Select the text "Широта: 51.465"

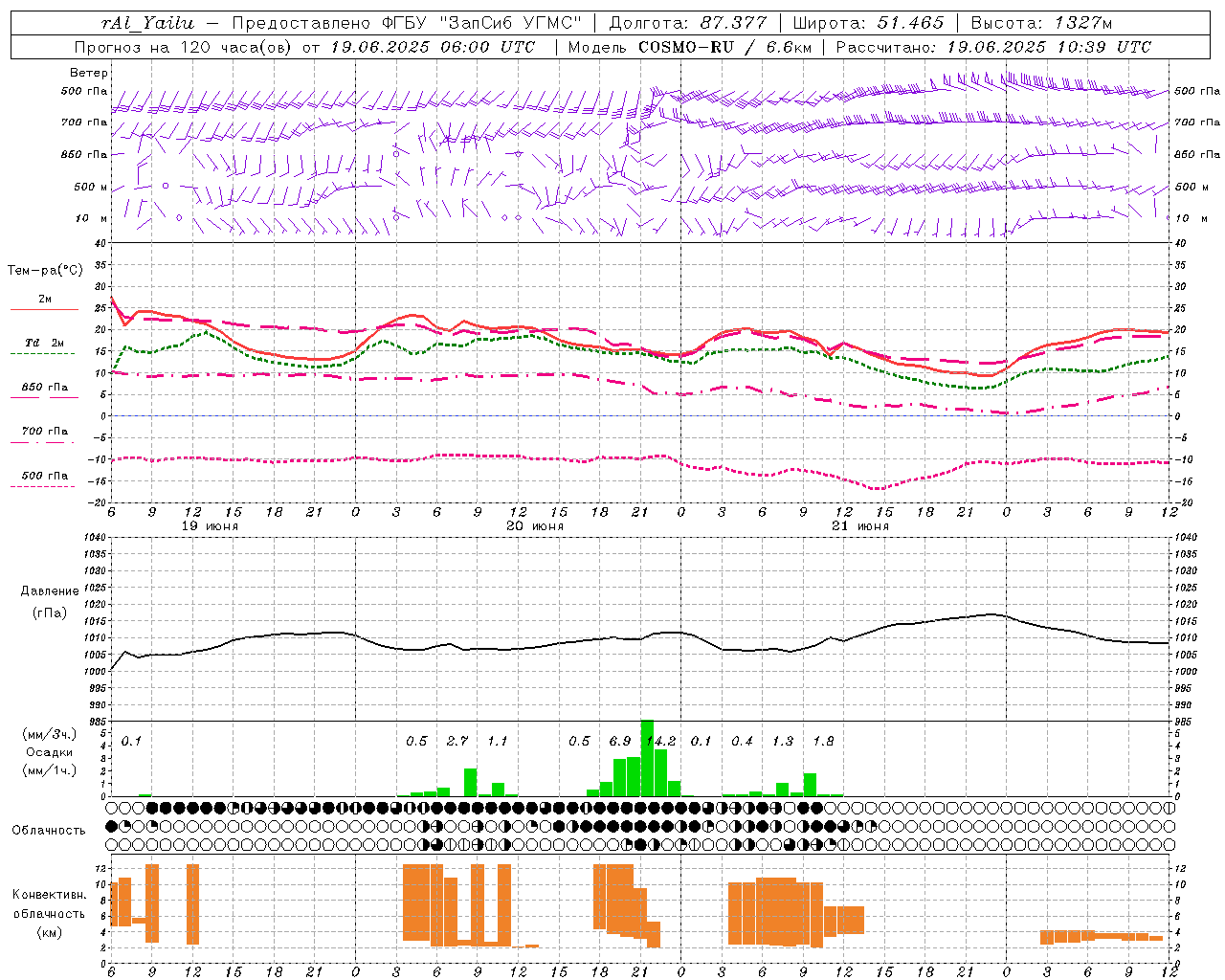coord(867,23)
